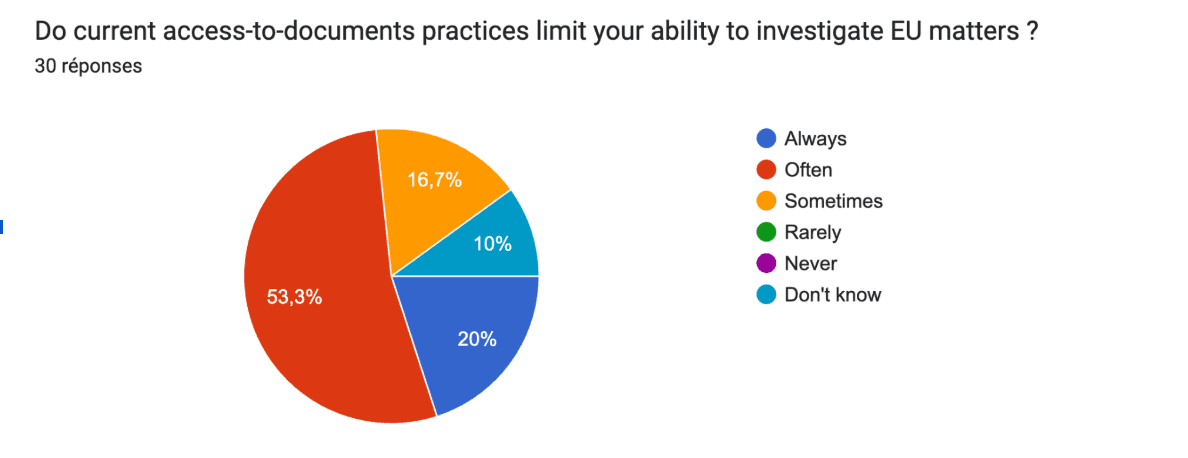Select the Never legend label
Viewport: 1188px width, 458px height.
coord(811,263)
